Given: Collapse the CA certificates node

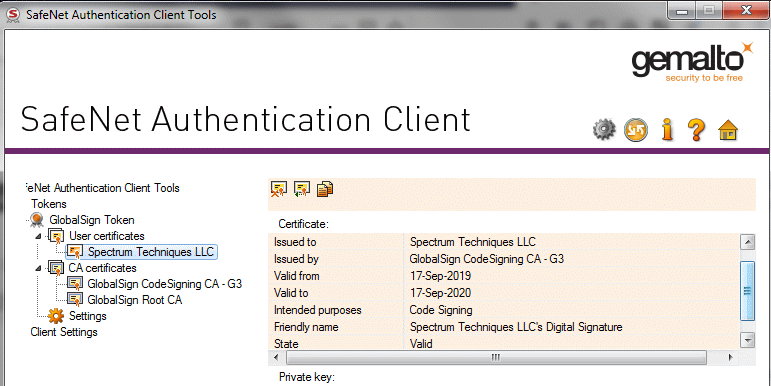Looking at the screenshot, I should 39,268.
